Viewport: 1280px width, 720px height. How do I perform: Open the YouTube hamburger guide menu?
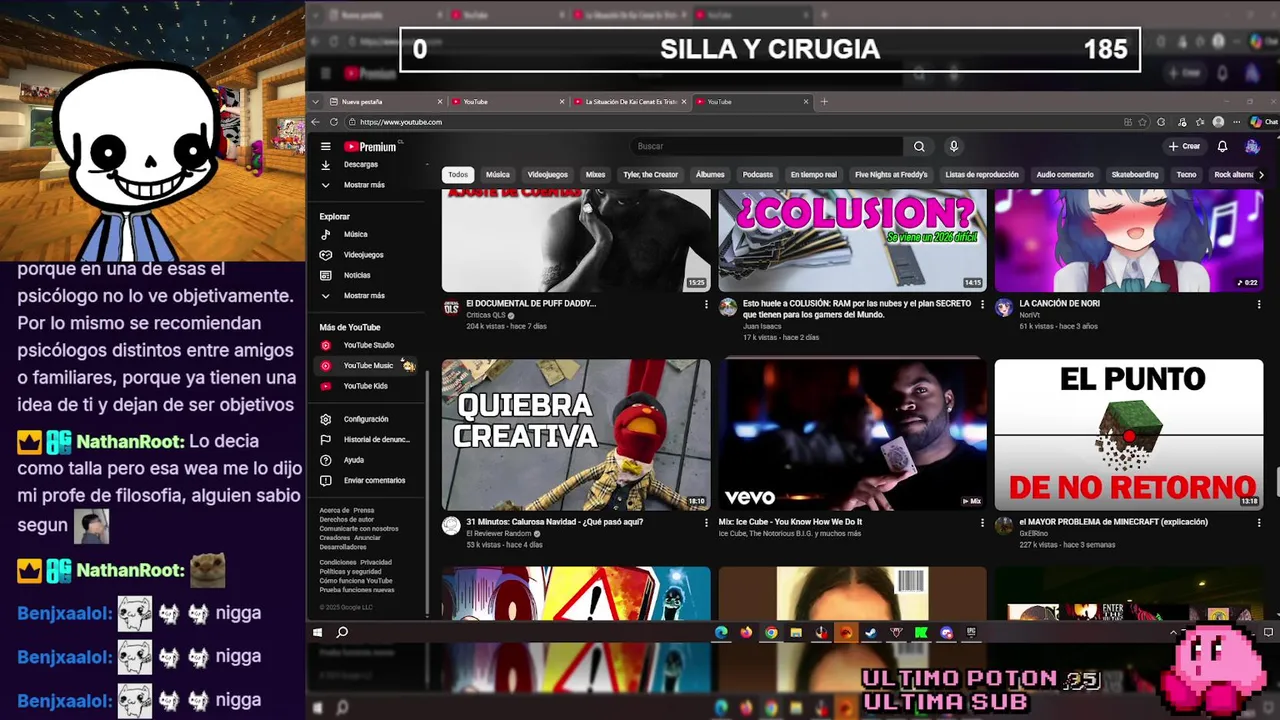(x=325, y=146)
